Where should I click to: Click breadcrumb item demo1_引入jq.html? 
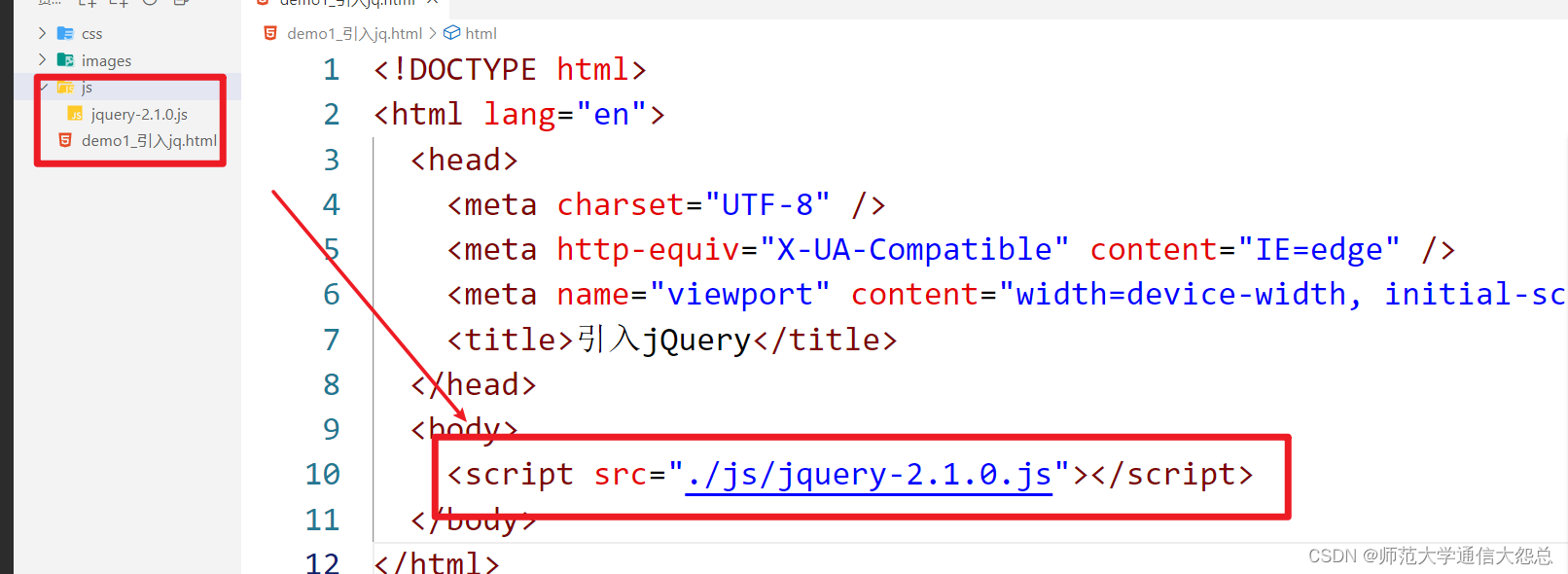(354, 33)
